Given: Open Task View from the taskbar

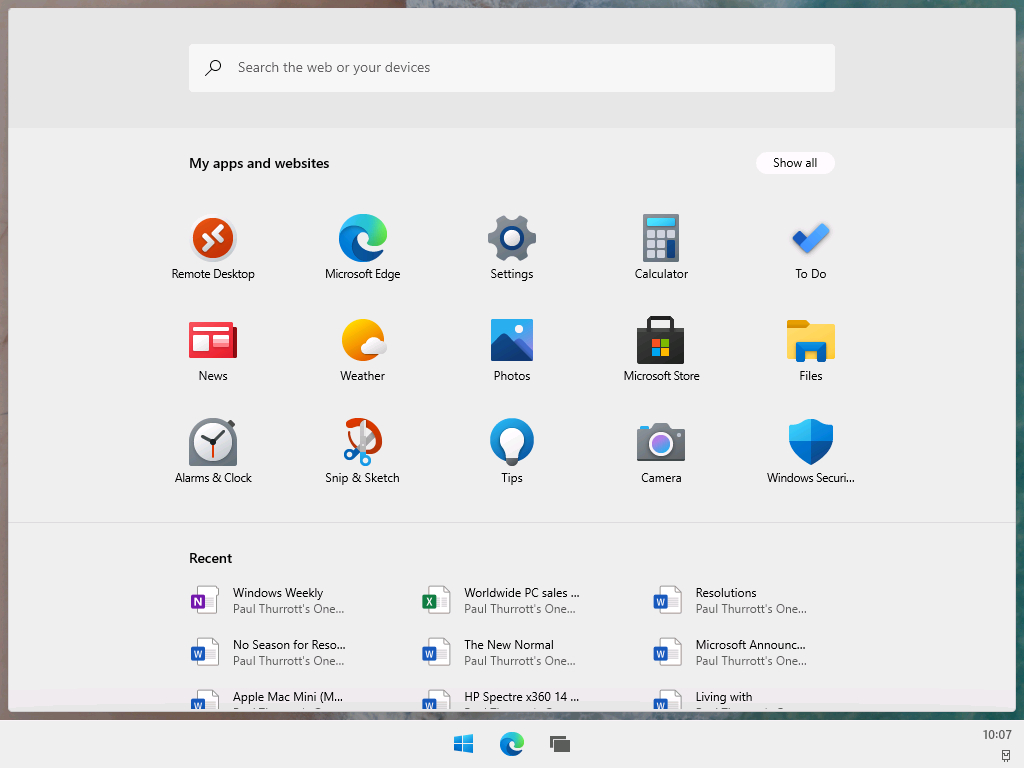Looking at the screenshot, I should coord(560,744).
